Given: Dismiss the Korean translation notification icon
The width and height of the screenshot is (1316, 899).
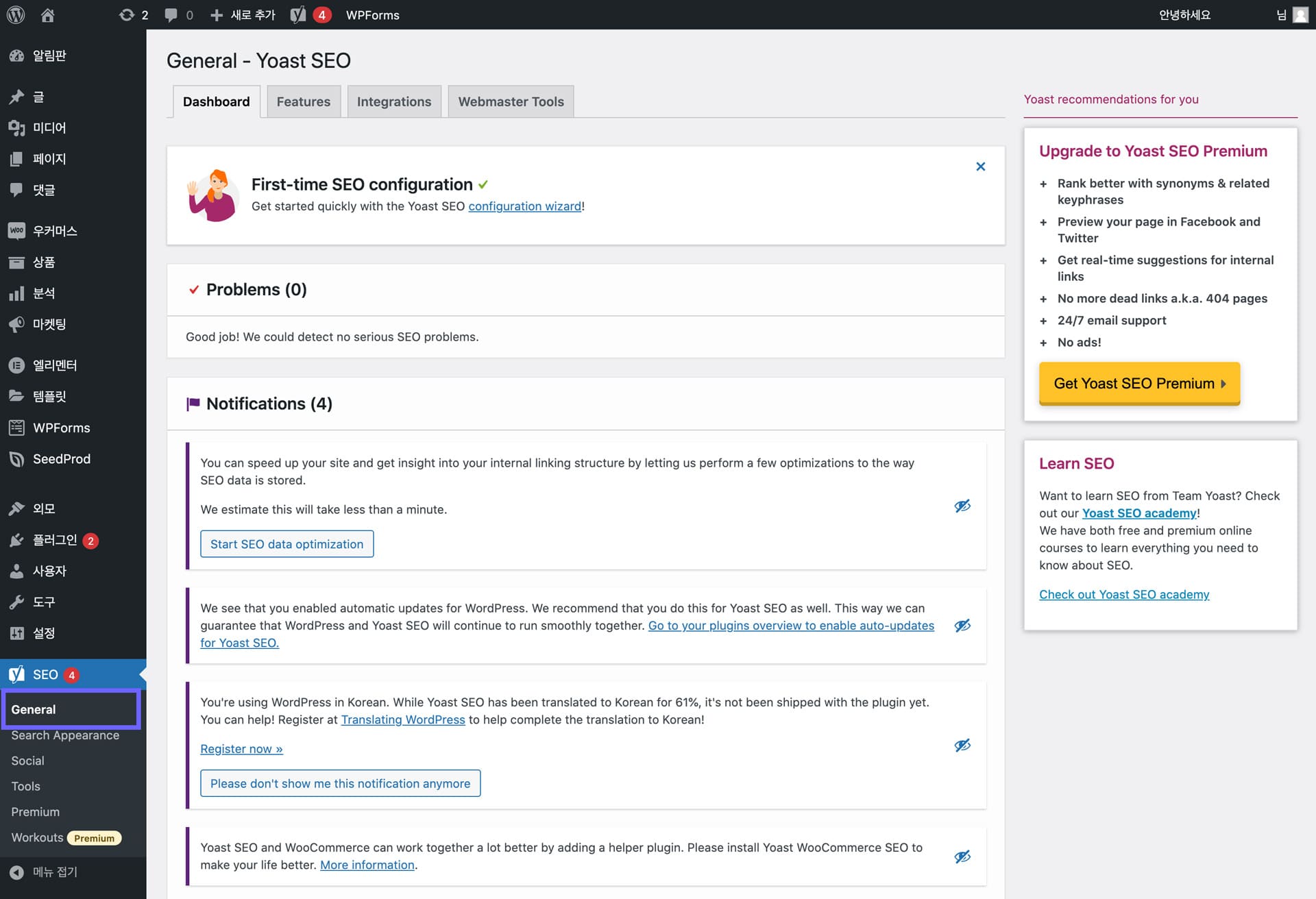Looking at the screenshot, I should (x=963, y=745).
